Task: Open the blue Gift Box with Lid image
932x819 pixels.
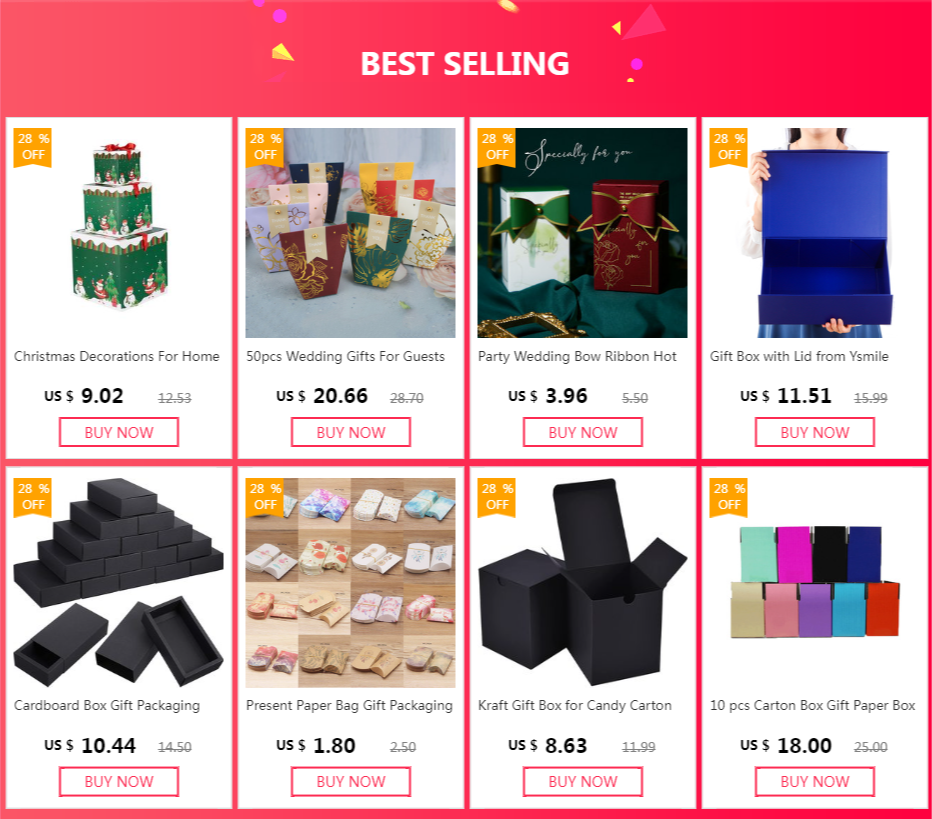Action: [x=814, y=232]
